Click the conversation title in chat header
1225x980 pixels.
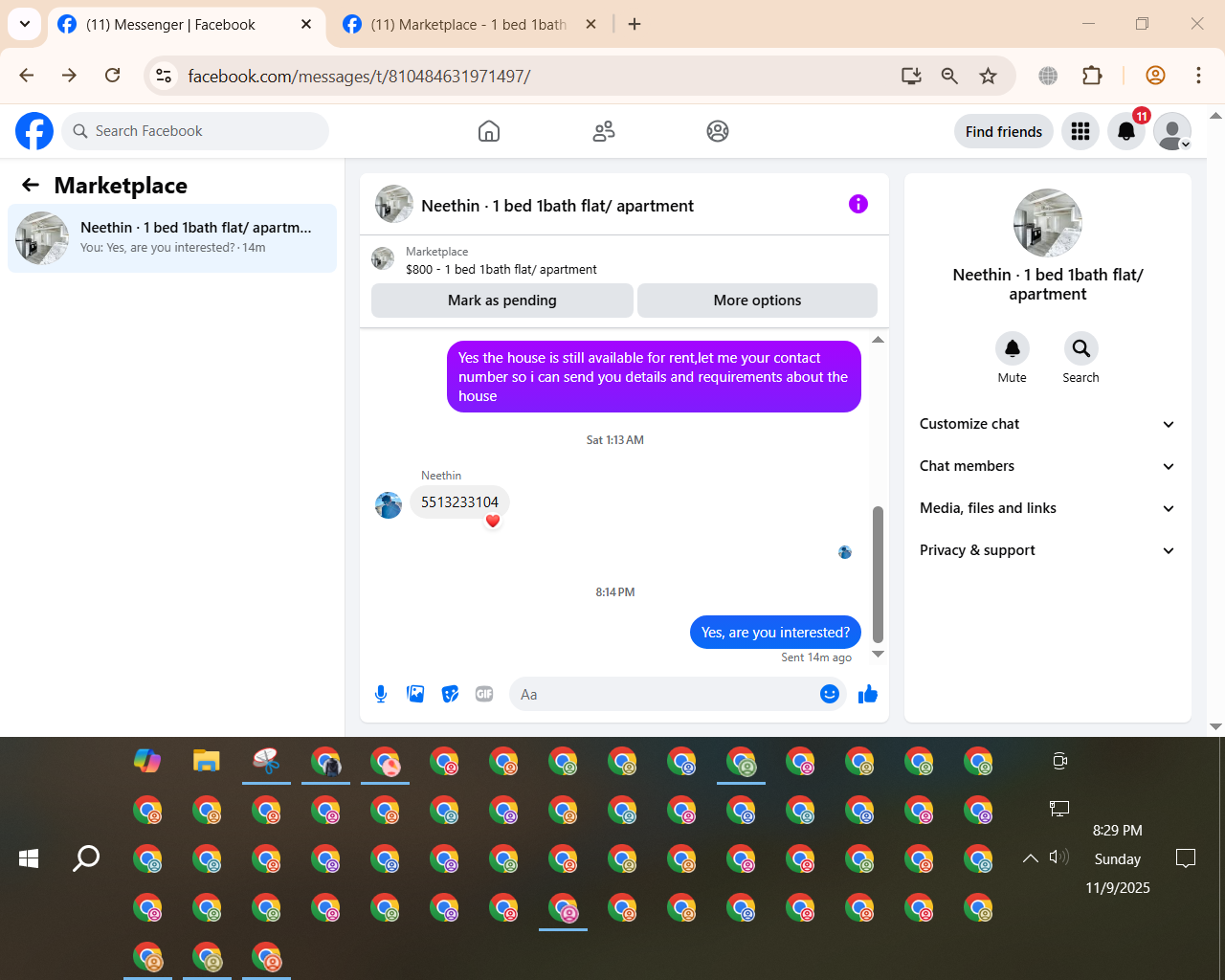[557, 206]
